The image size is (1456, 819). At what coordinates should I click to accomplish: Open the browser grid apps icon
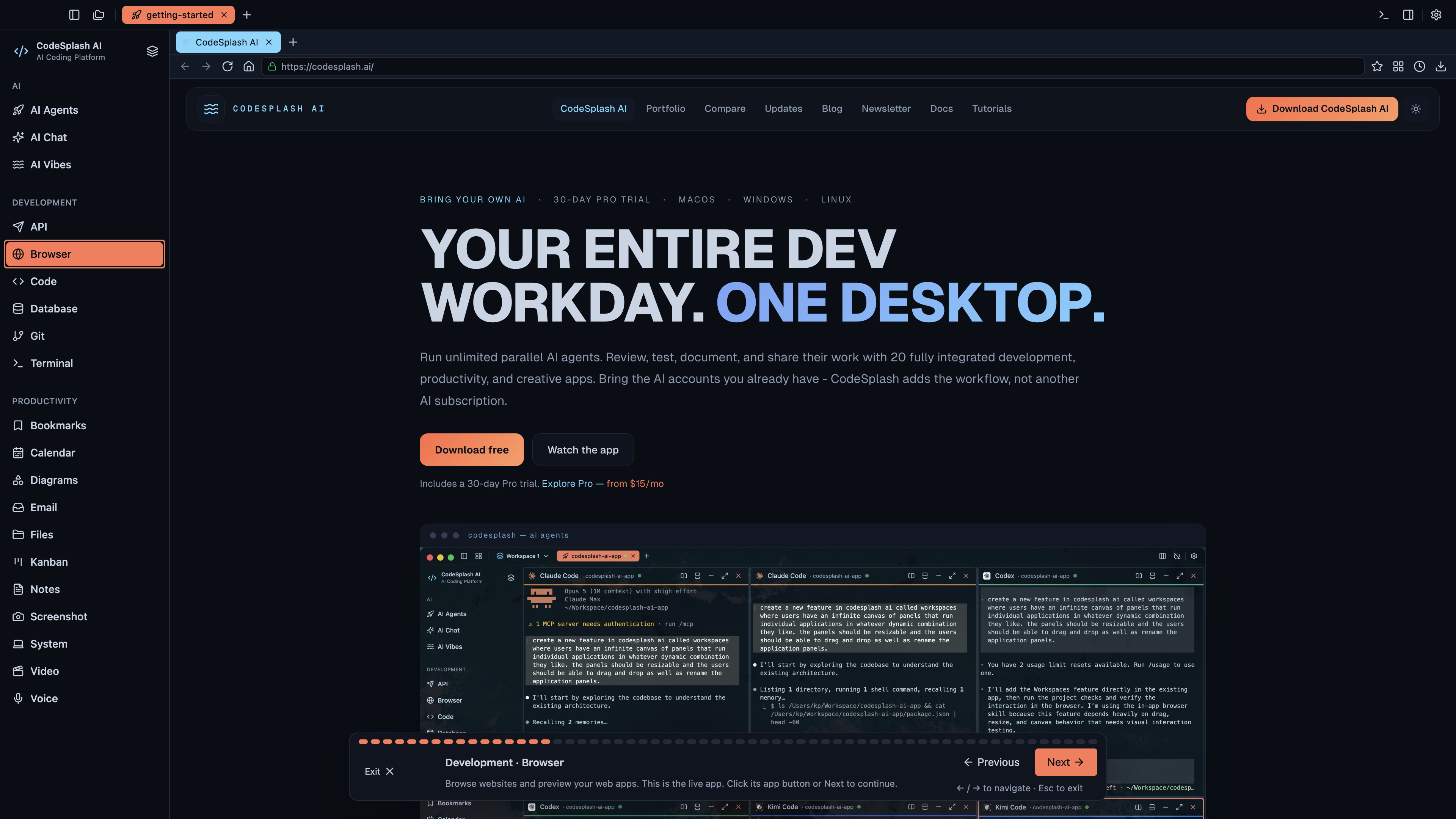(x=1398, y=66)
